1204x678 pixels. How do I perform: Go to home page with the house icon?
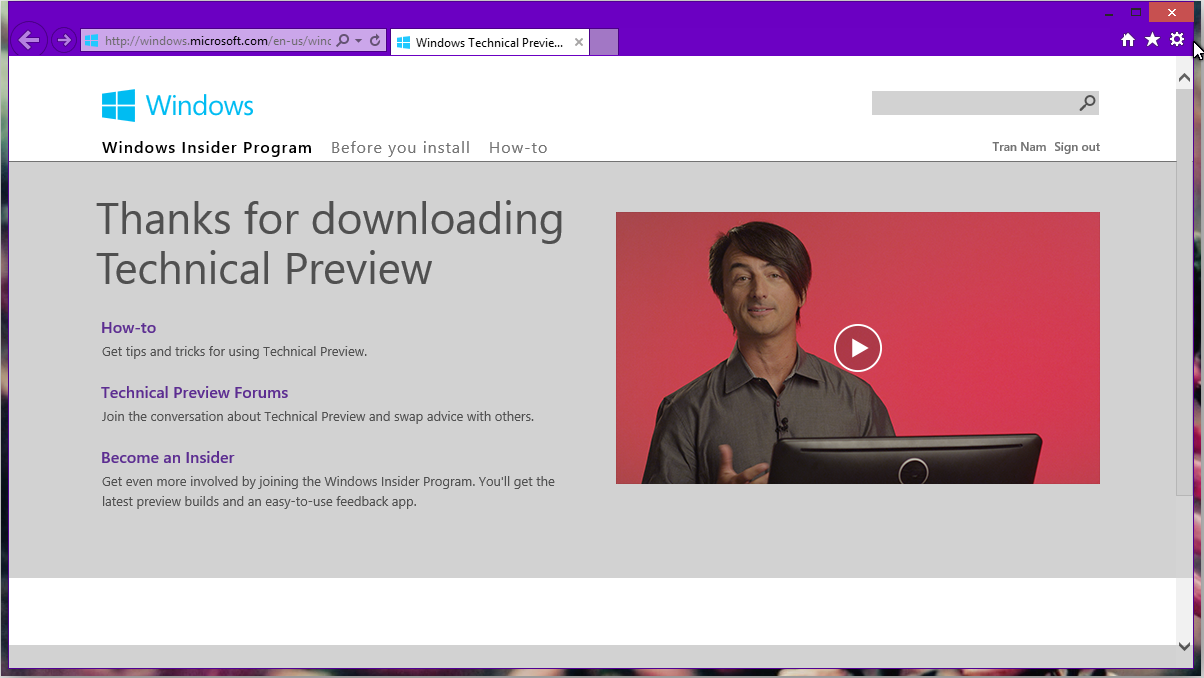1127,41
